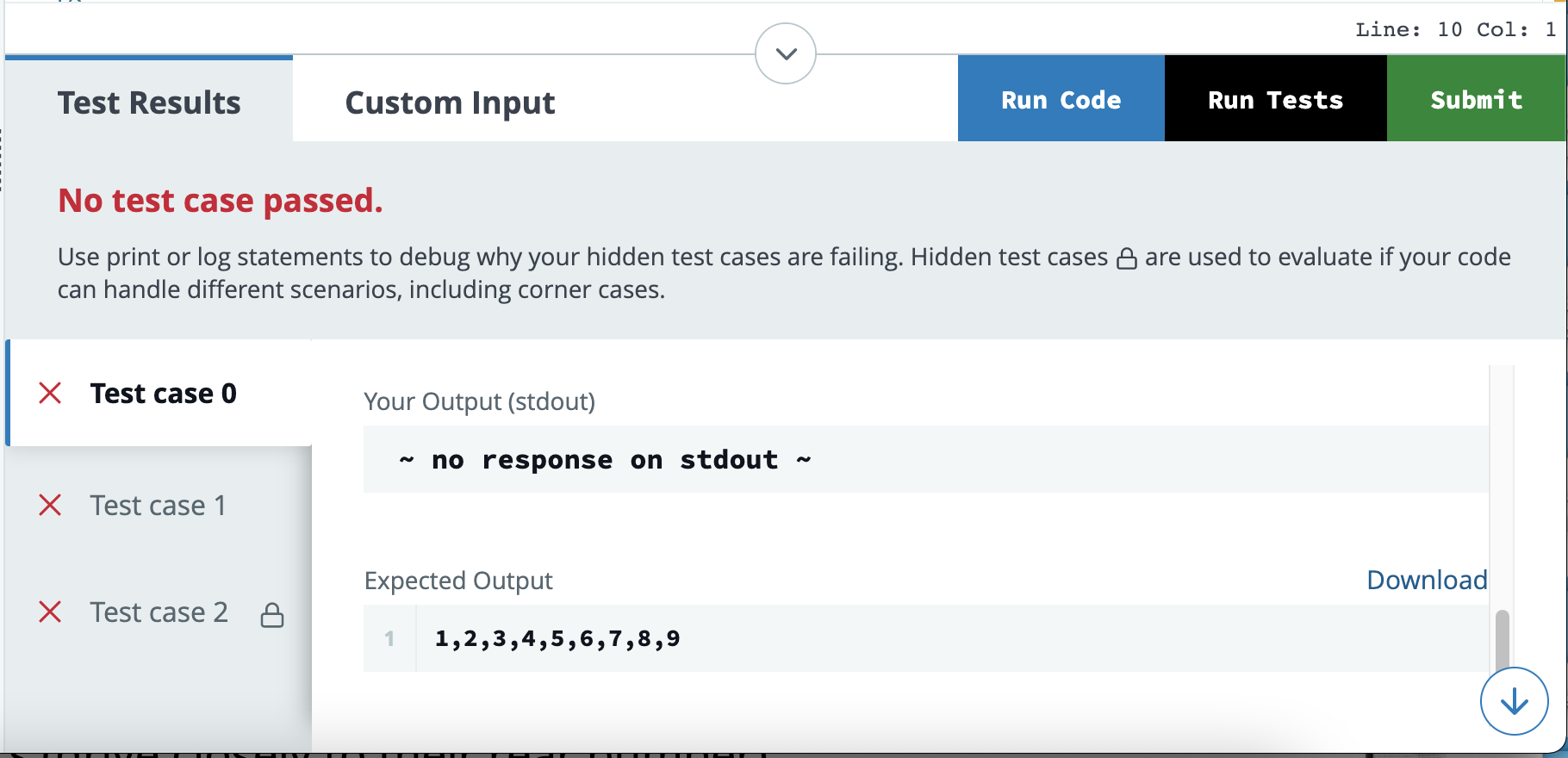Image resolution: width=1568 pixels, height=758 pixels.
Task: Click the output panel scrollbar thumb
Action: tap(1502, 639)
